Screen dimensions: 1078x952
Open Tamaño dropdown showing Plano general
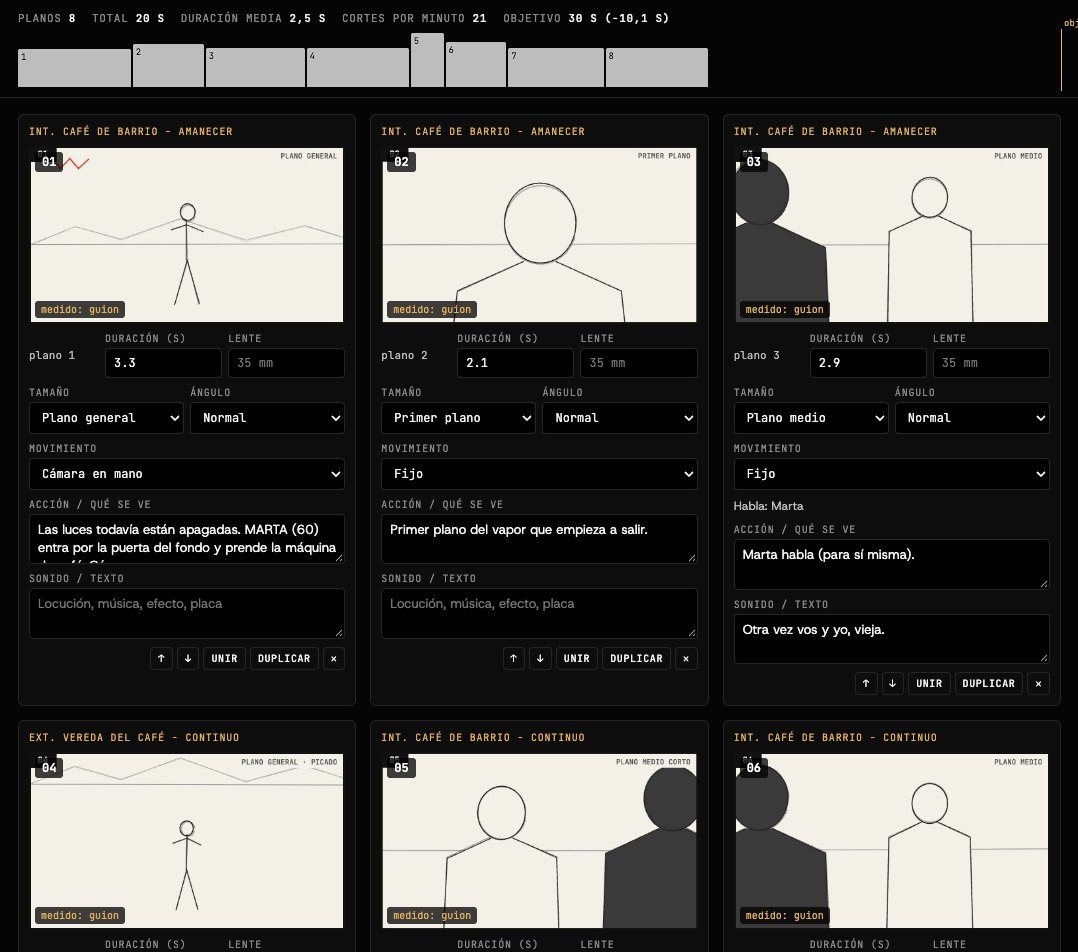(x=107, y=418)
